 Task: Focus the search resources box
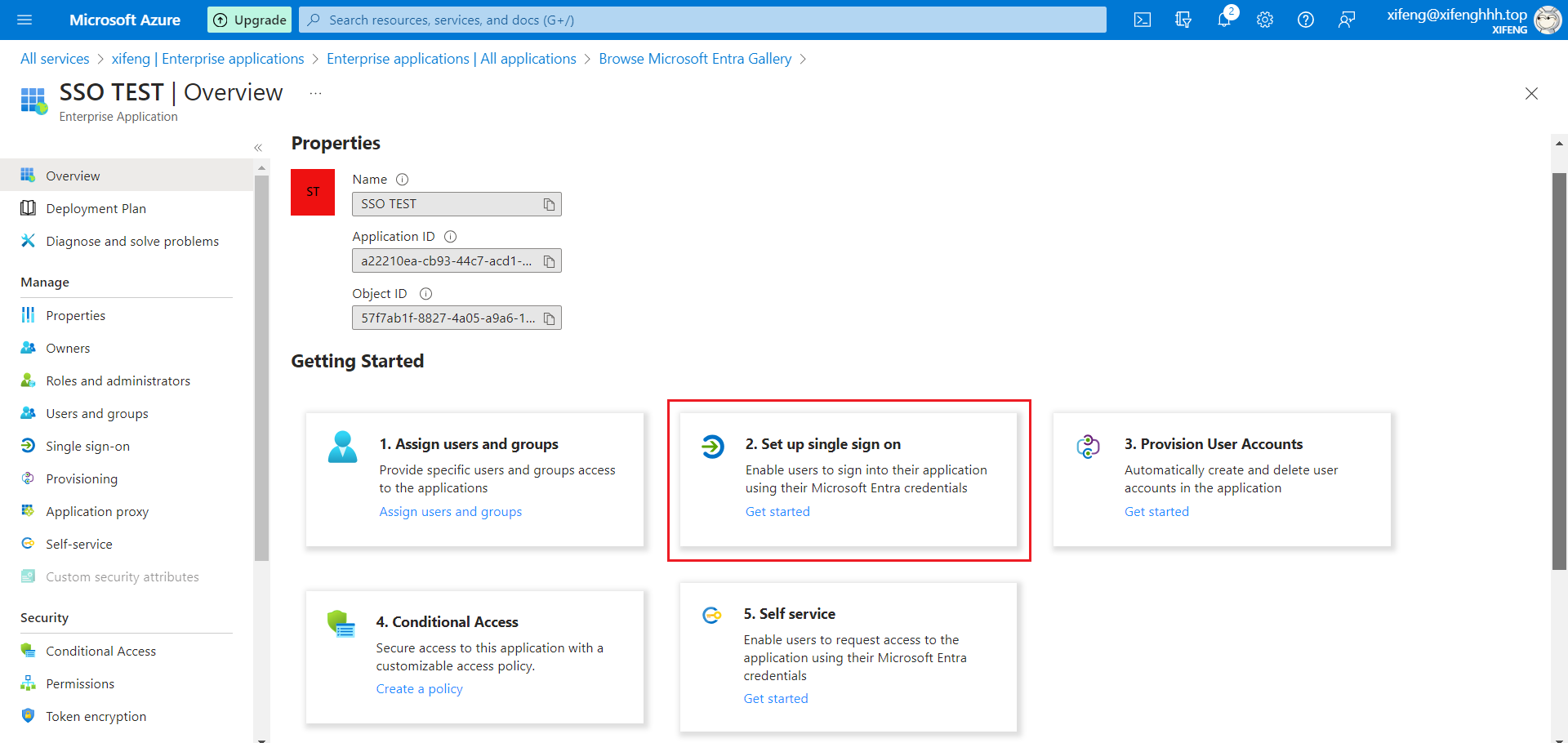tap(702, 20)
